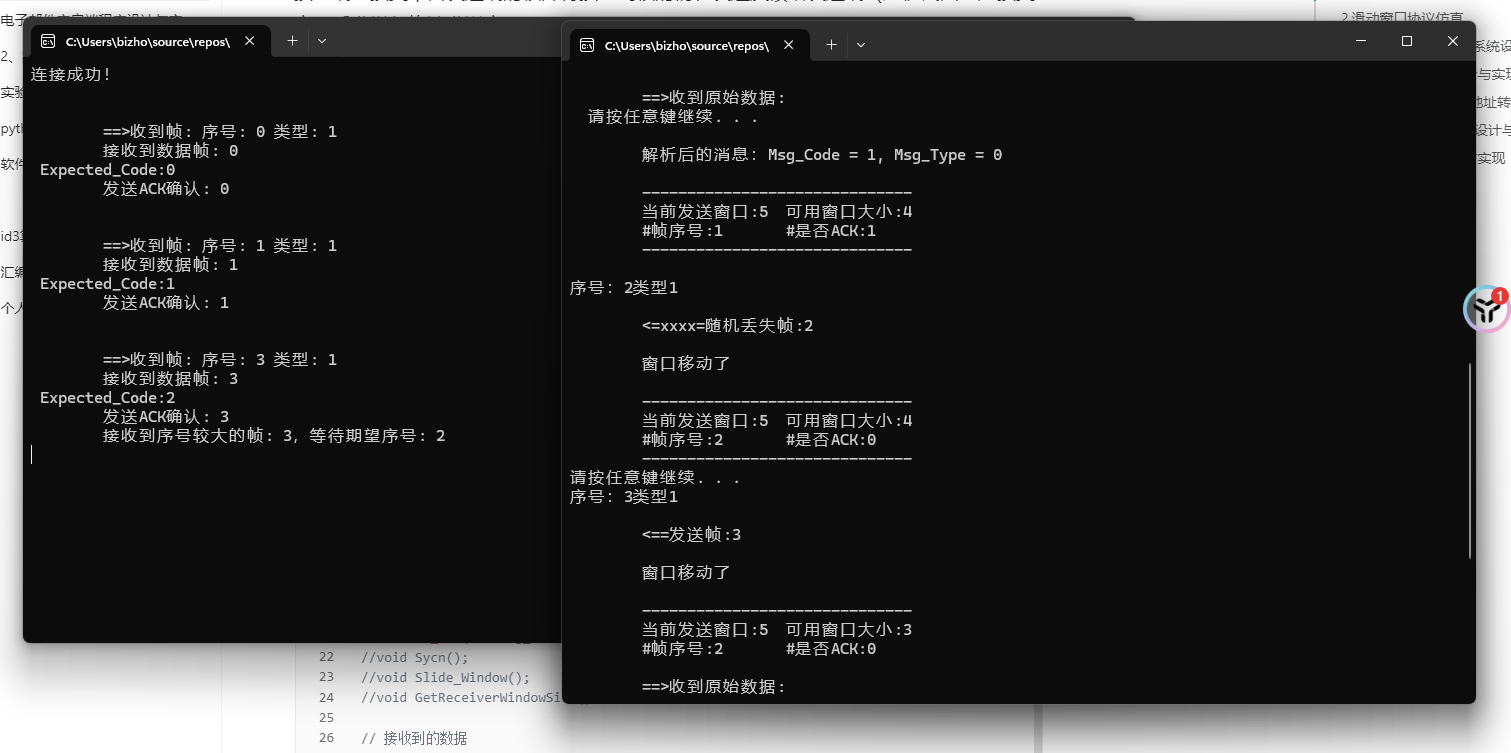
Task: Place cursor at left terminal's blinking caret
Action: click(x=31, y=453)
